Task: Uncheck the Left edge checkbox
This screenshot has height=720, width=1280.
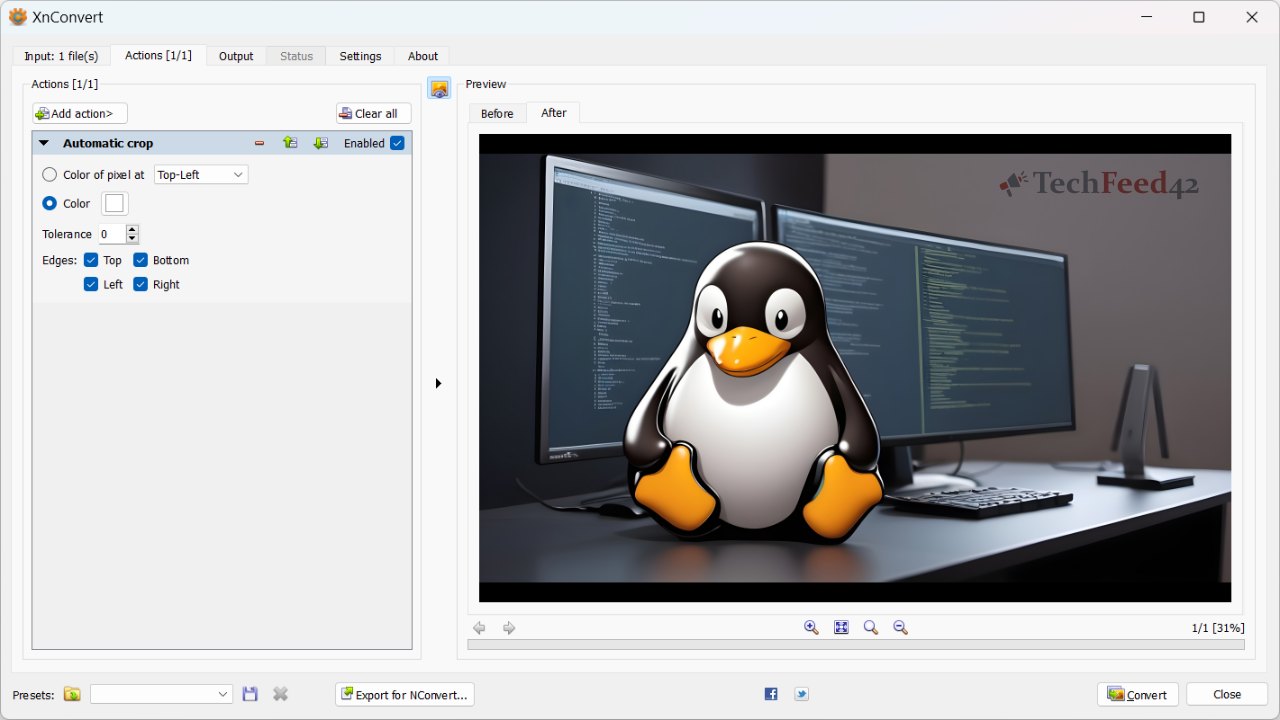Action: point(91,285)
